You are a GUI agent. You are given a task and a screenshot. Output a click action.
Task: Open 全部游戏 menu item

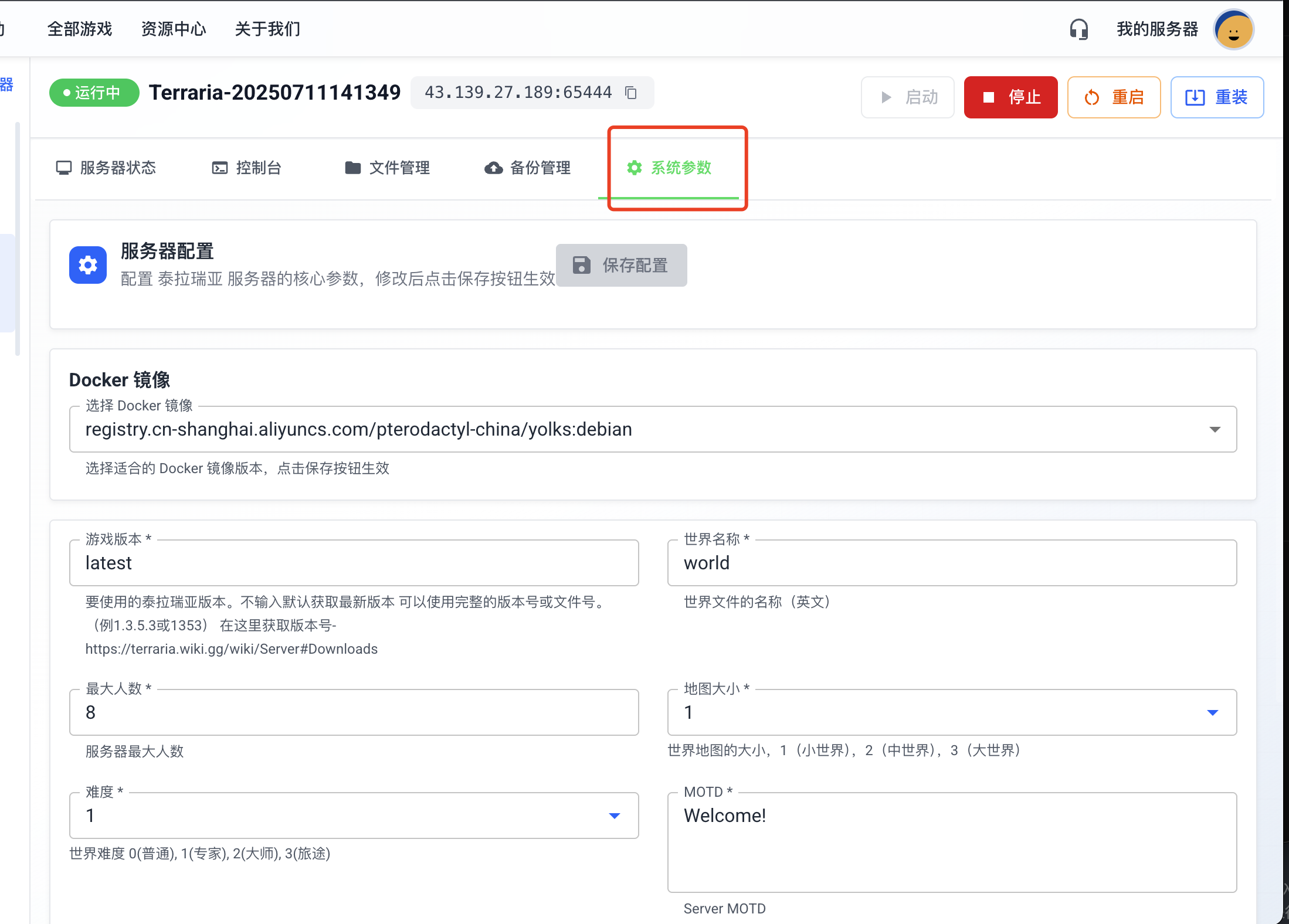(x=80, y=29)
